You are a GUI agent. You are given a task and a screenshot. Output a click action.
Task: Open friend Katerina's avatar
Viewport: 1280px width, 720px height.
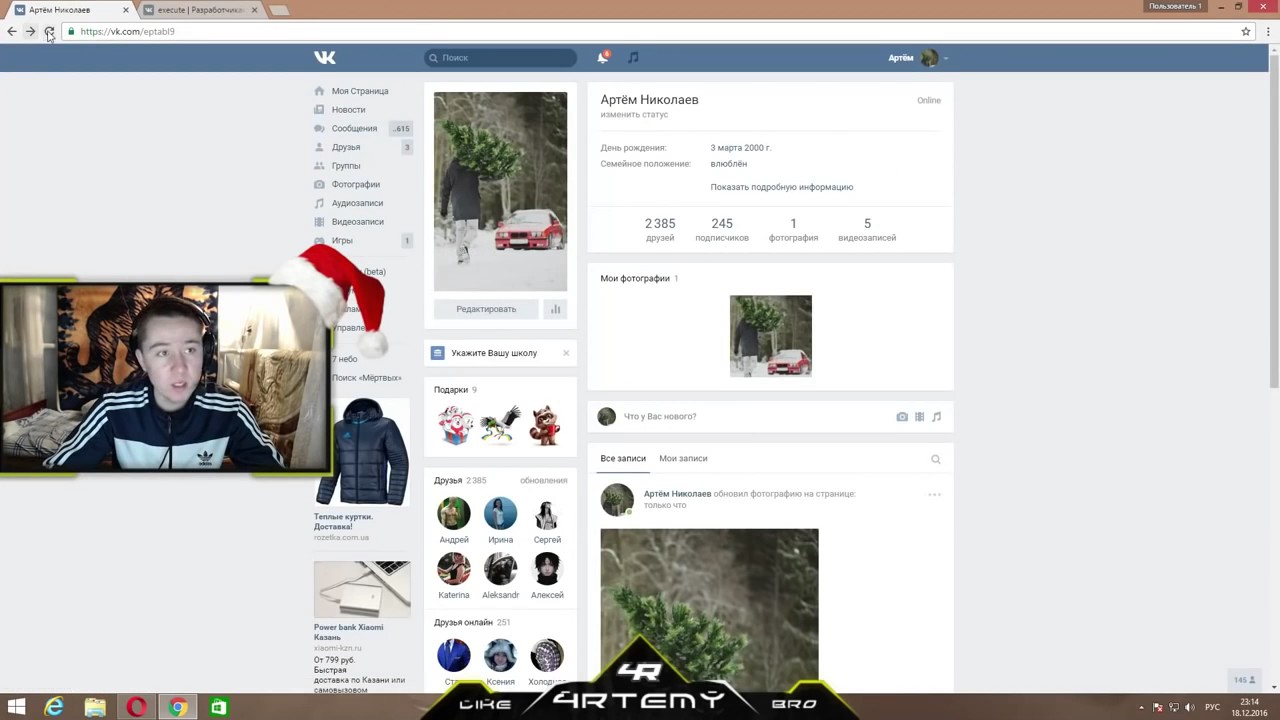click(453, 569)
